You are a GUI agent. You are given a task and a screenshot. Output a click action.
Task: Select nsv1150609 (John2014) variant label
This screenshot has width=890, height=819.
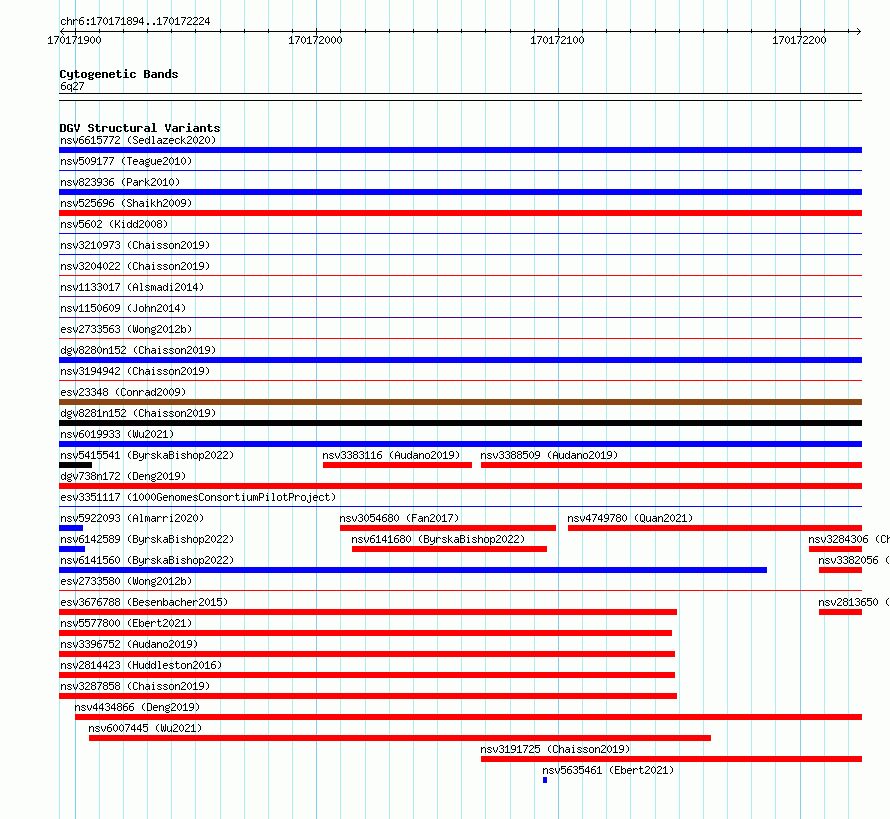pyautogui.click(x=123, y=308)
